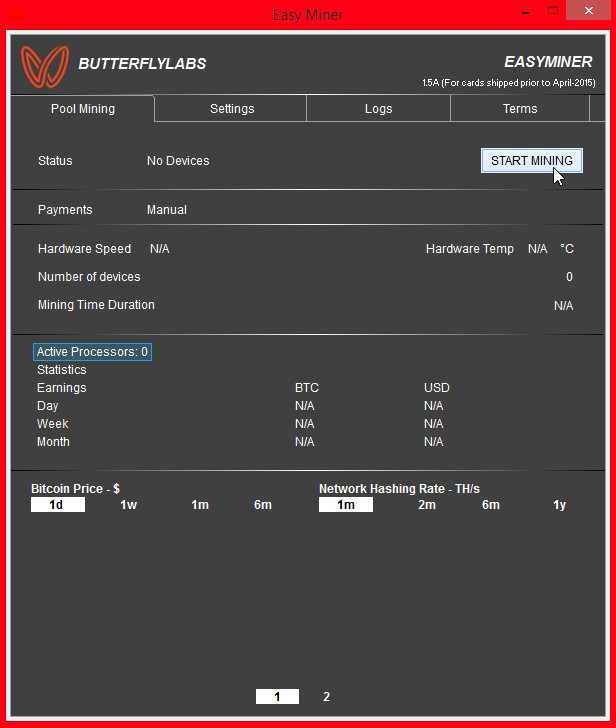This screenshot has height=728, width=616.
Task: Click the USD column header
Action: coord(437,388)
